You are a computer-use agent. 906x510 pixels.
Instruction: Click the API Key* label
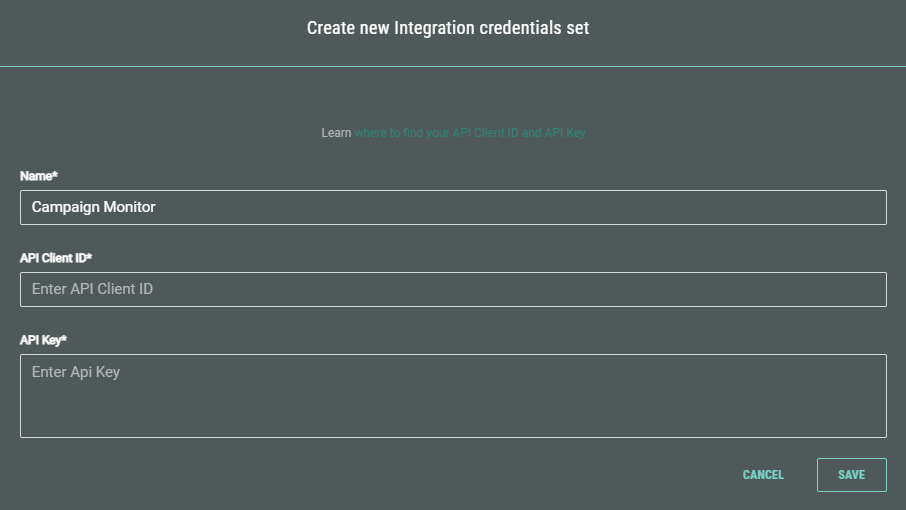pyautogui.click(x=43, y=340)
